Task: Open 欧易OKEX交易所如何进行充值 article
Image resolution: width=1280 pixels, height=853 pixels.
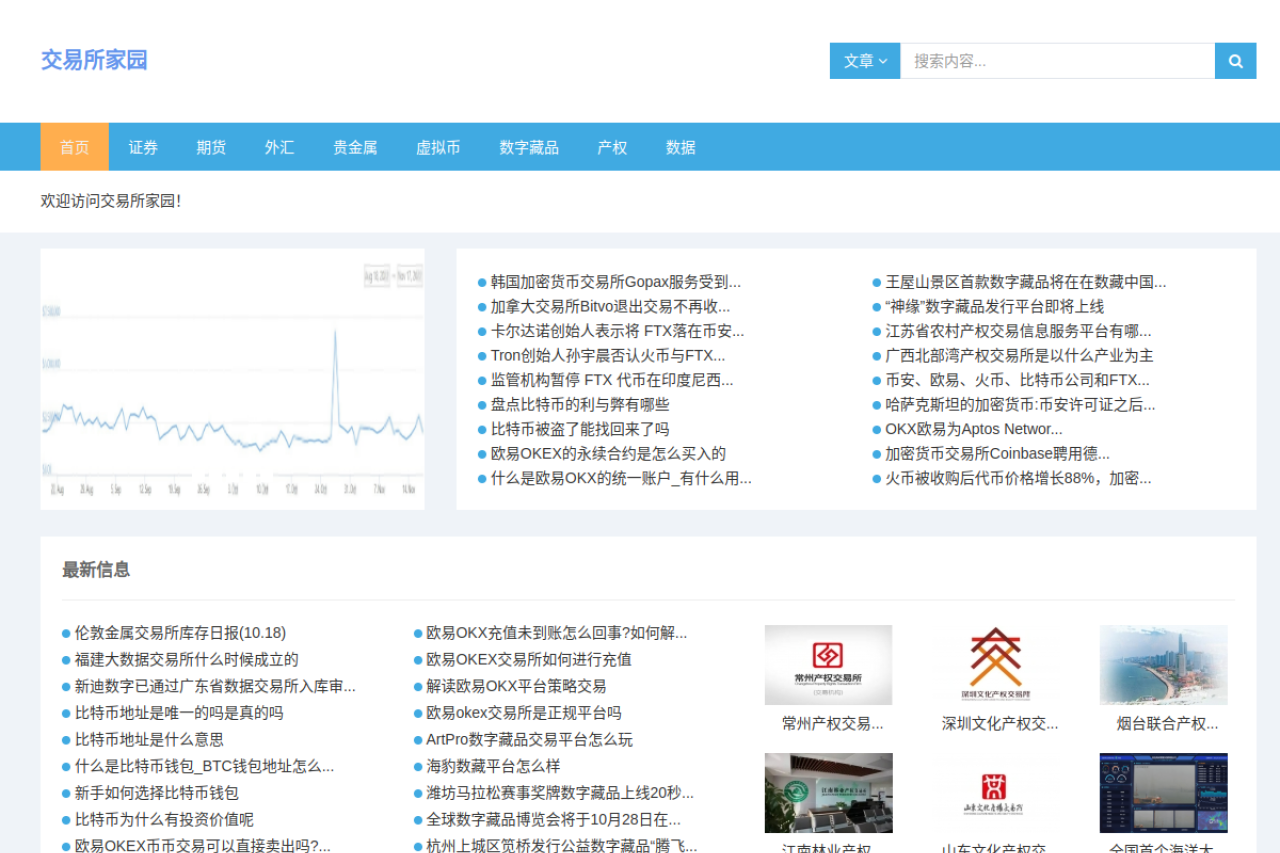Action: tap(529, 659)
